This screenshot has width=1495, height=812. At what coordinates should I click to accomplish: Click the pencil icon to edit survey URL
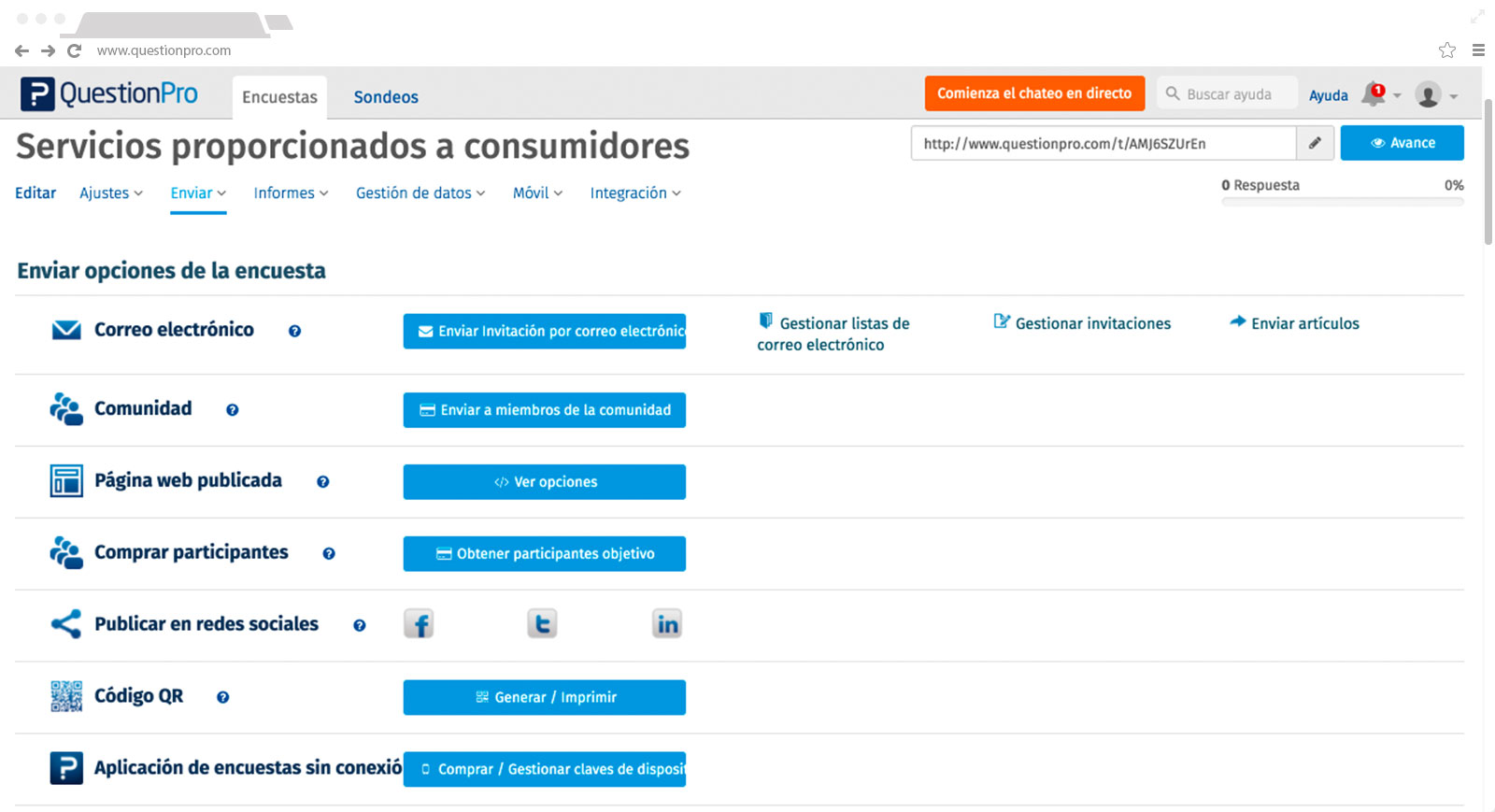click(1315, 143)
